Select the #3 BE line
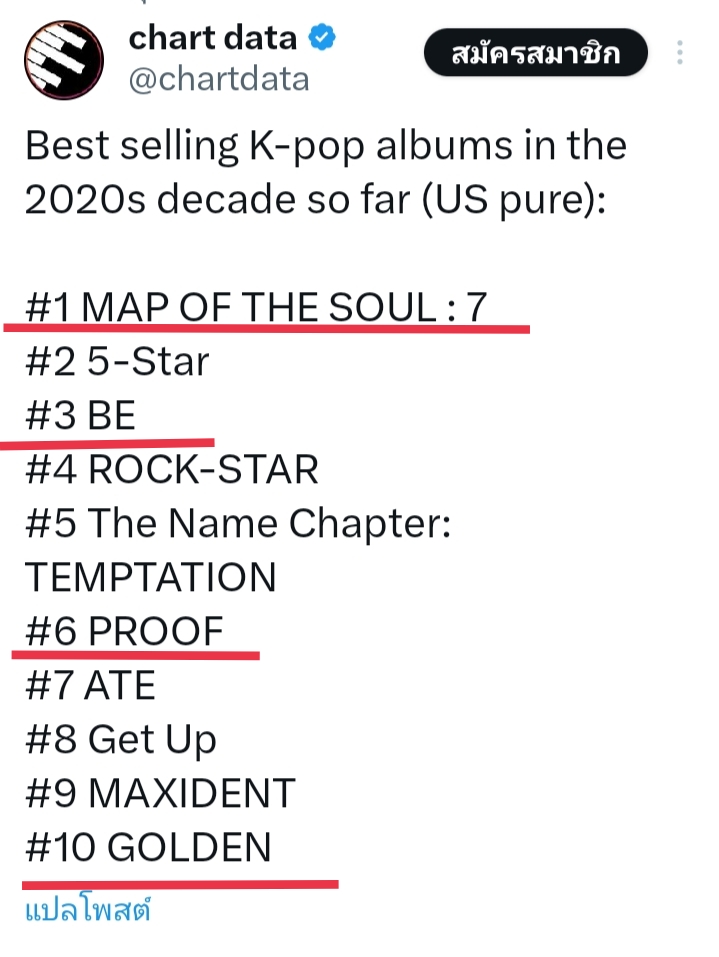Viewport: 719px width, 957px height. 80,416
